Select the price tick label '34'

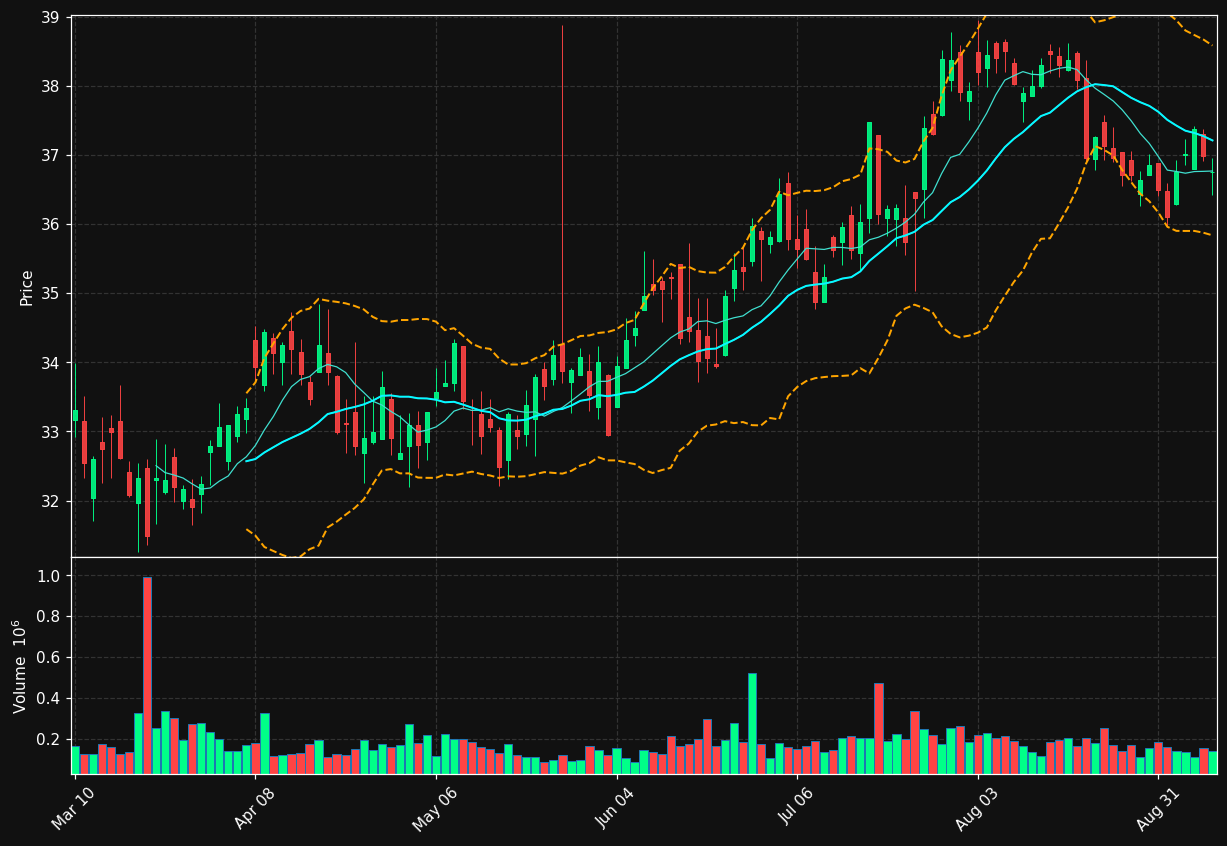coord(49,362)
